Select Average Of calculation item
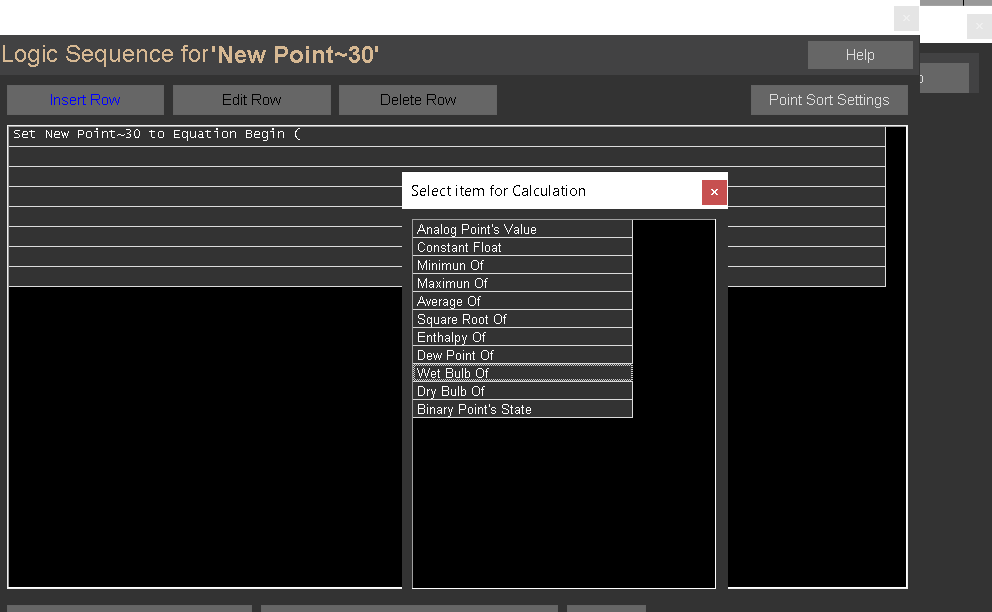 coord(522,301)
